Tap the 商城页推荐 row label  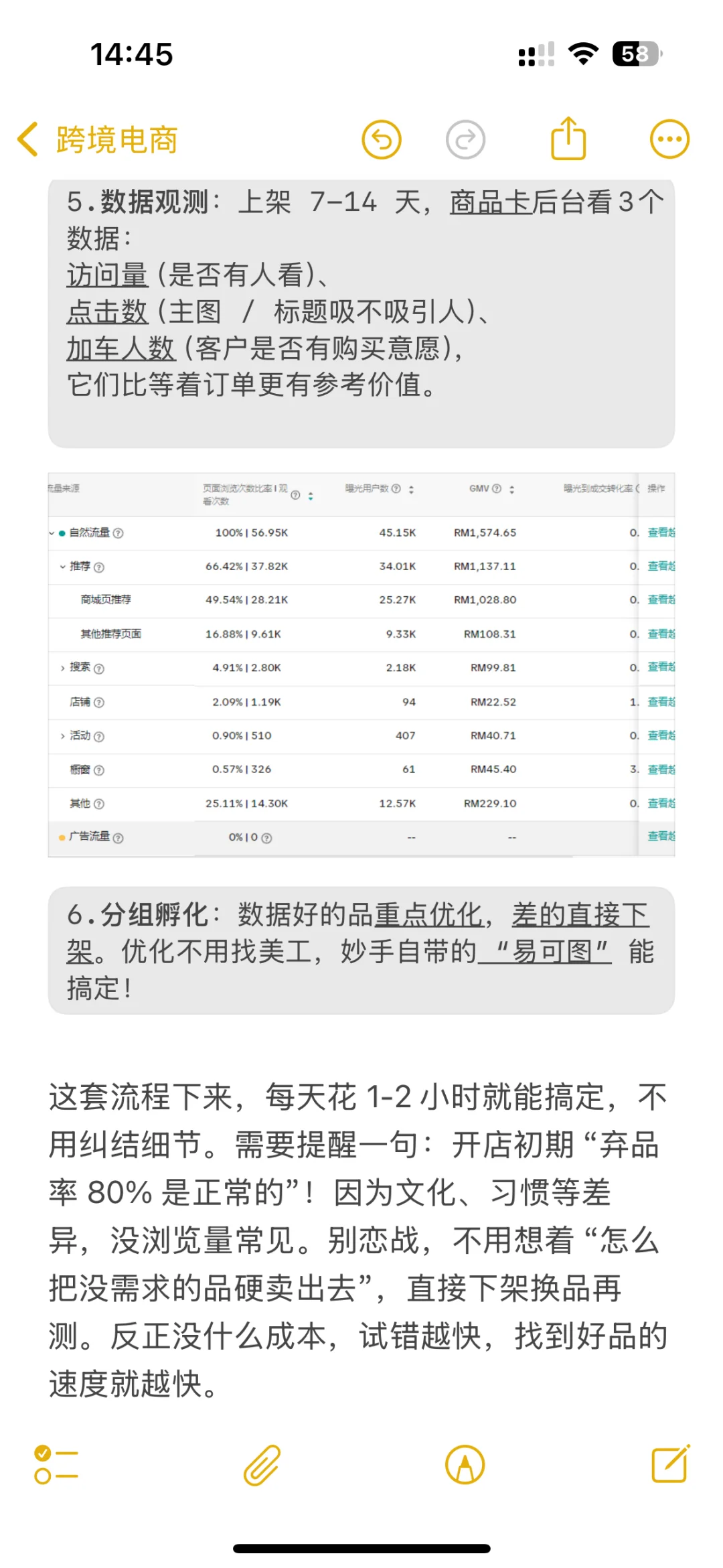point(106,600)
